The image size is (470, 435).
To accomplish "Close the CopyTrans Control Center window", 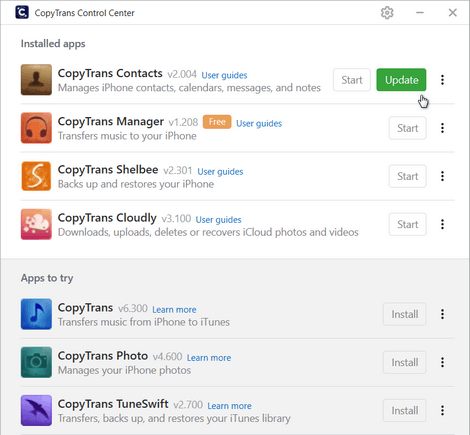I will (453, 13).
